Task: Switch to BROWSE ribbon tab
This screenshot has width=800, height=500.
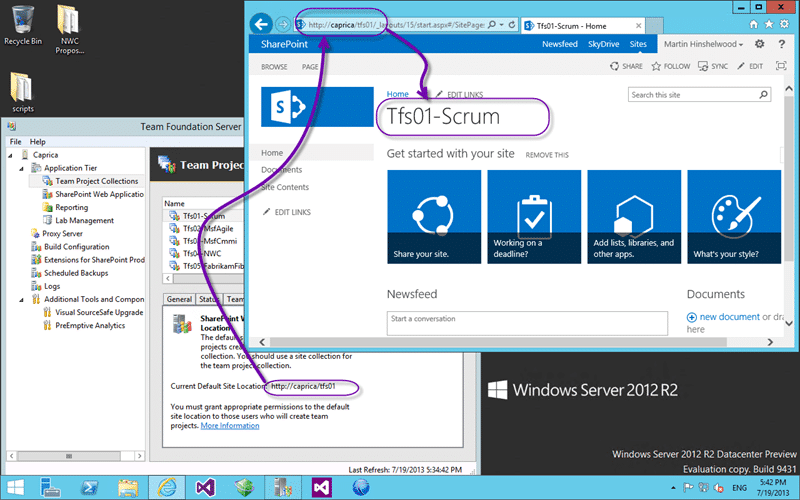Action: tap(274, 66)
